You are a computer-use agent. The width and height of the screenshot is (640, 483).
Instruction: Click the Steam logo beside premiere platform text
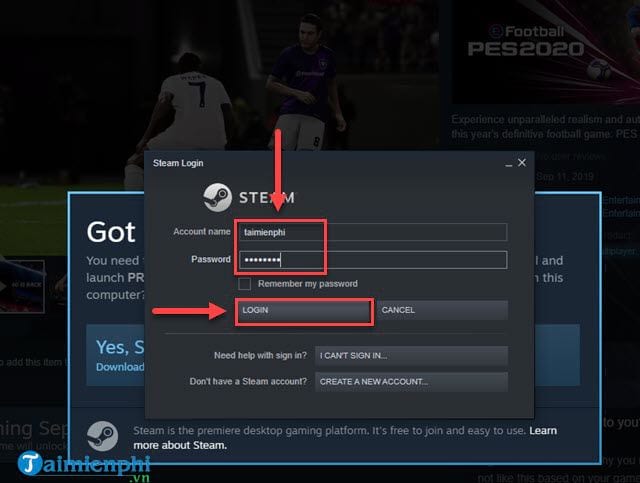pos(102,436)
